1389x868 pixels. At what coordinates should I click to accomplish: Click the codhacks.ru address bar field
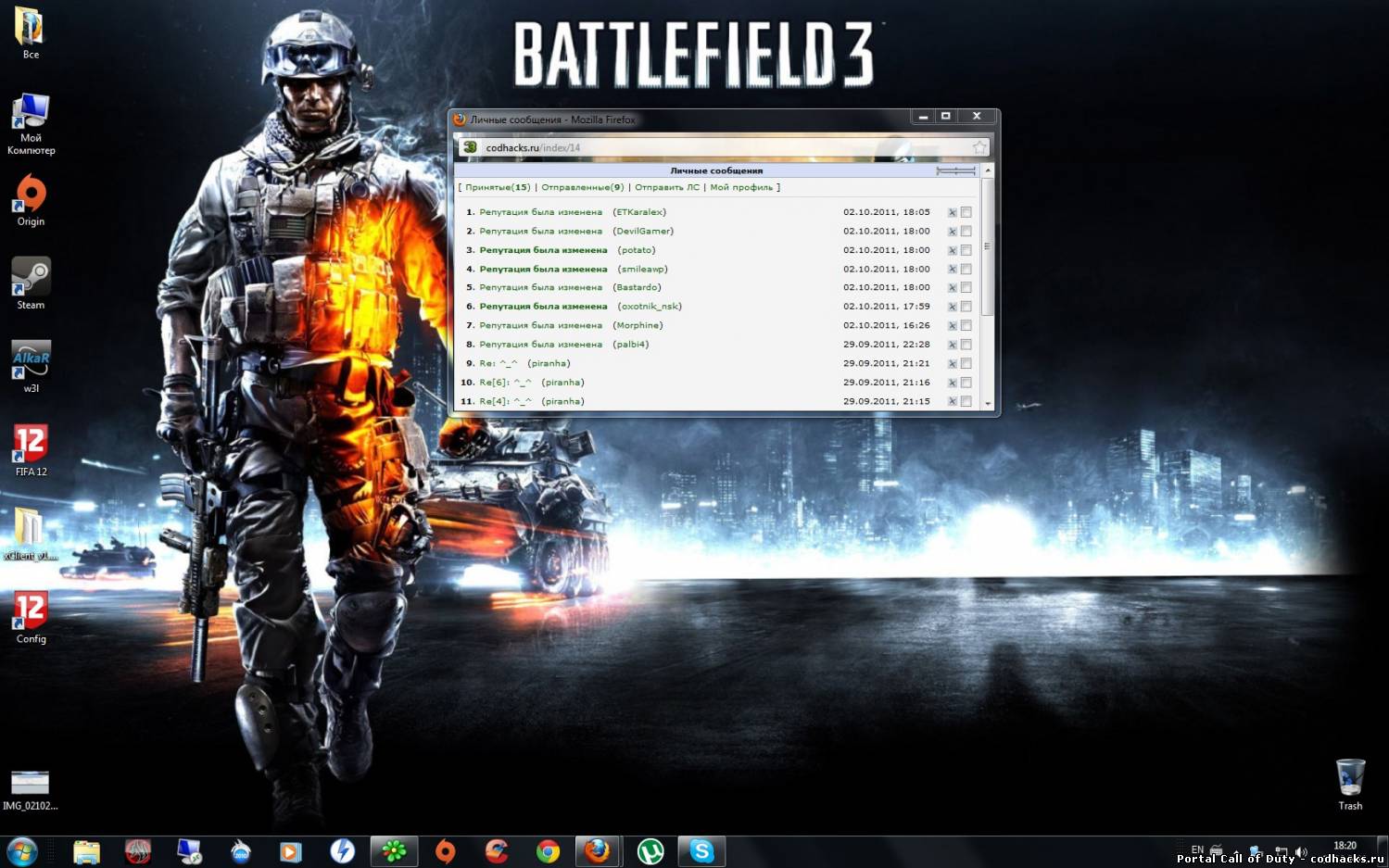723,147
